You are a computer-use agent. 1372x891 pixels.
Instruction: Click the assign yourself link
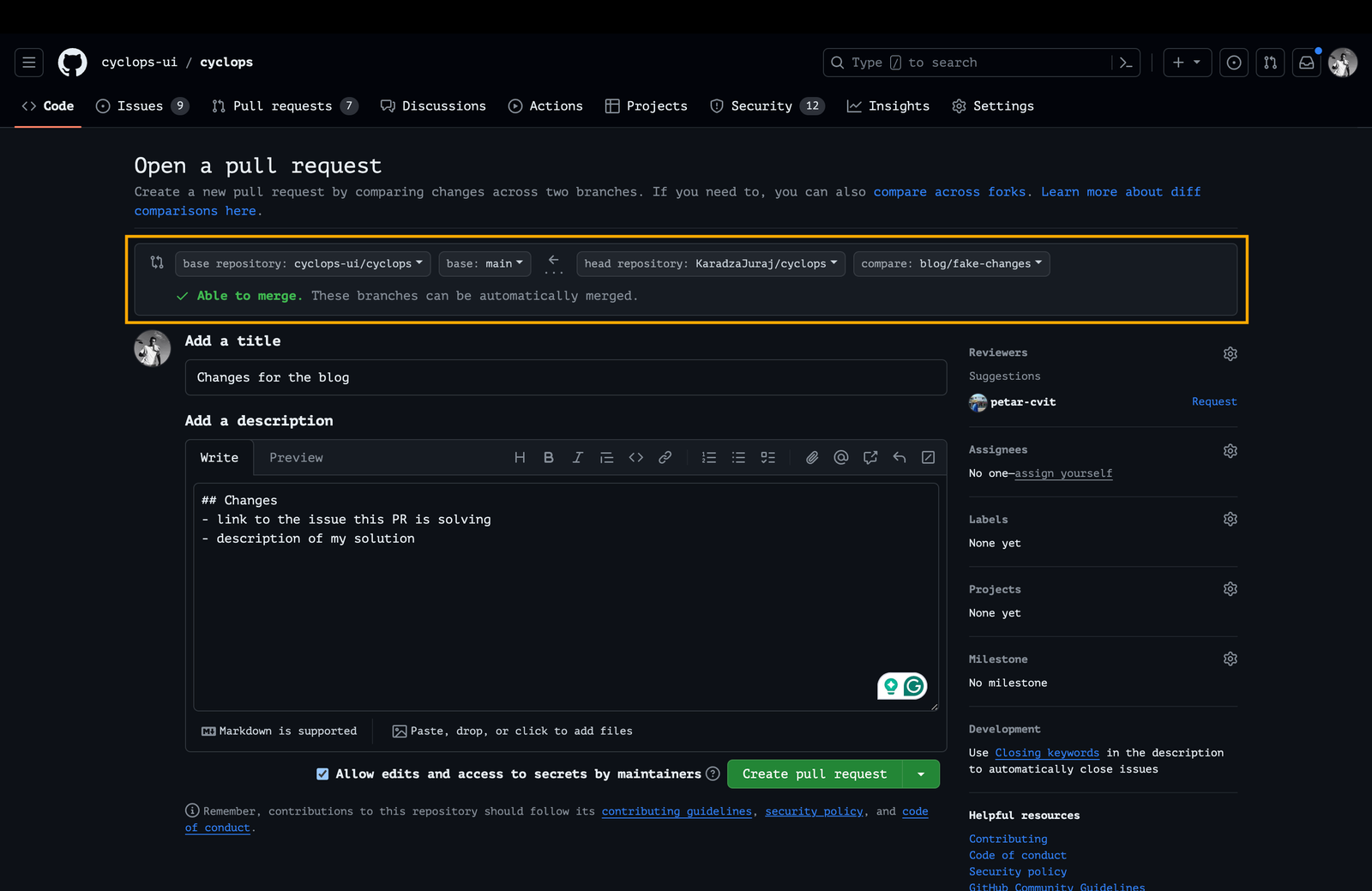click(x=1063, y=473)
